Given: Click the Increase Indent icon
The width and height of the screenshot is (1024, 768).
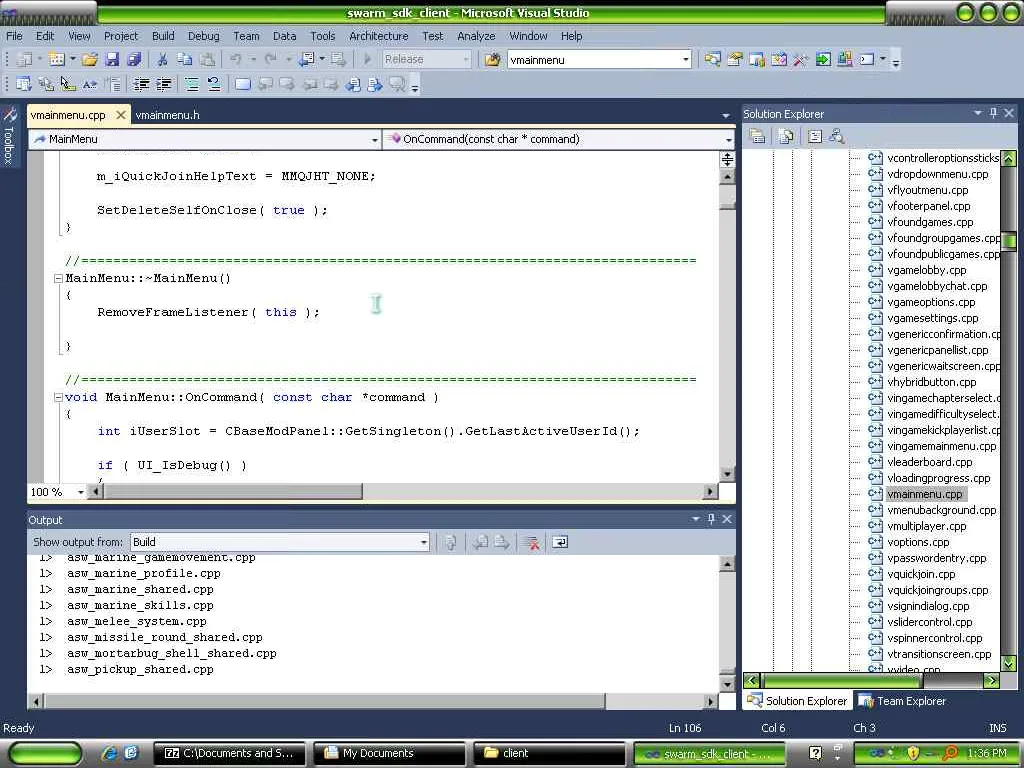Looking at the screenshot, I should pyautogui.click(x=163, y=84).
